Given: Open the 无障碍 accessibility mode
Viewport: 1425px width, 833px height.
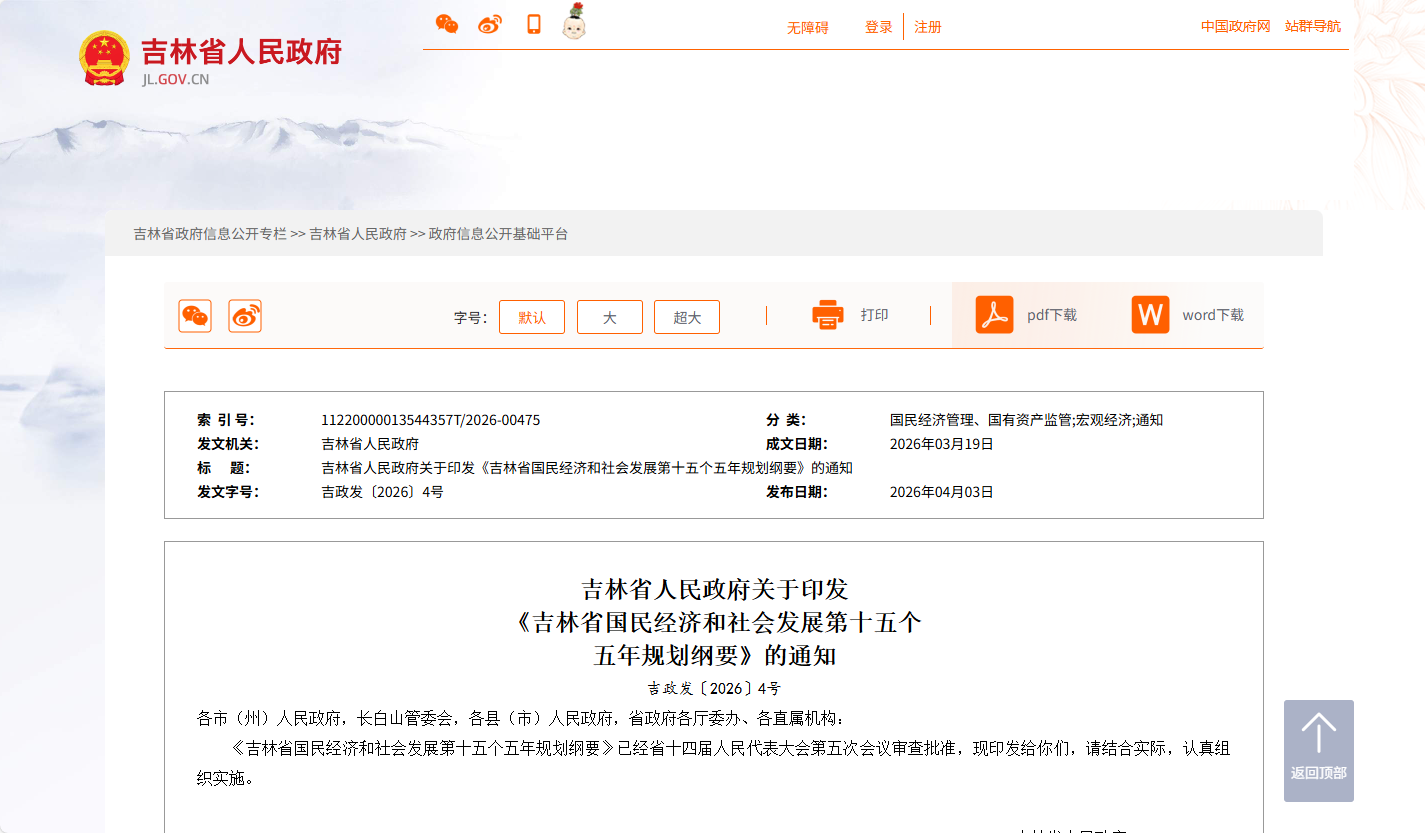Looking at the screenshot, I should tap(807, 28).
